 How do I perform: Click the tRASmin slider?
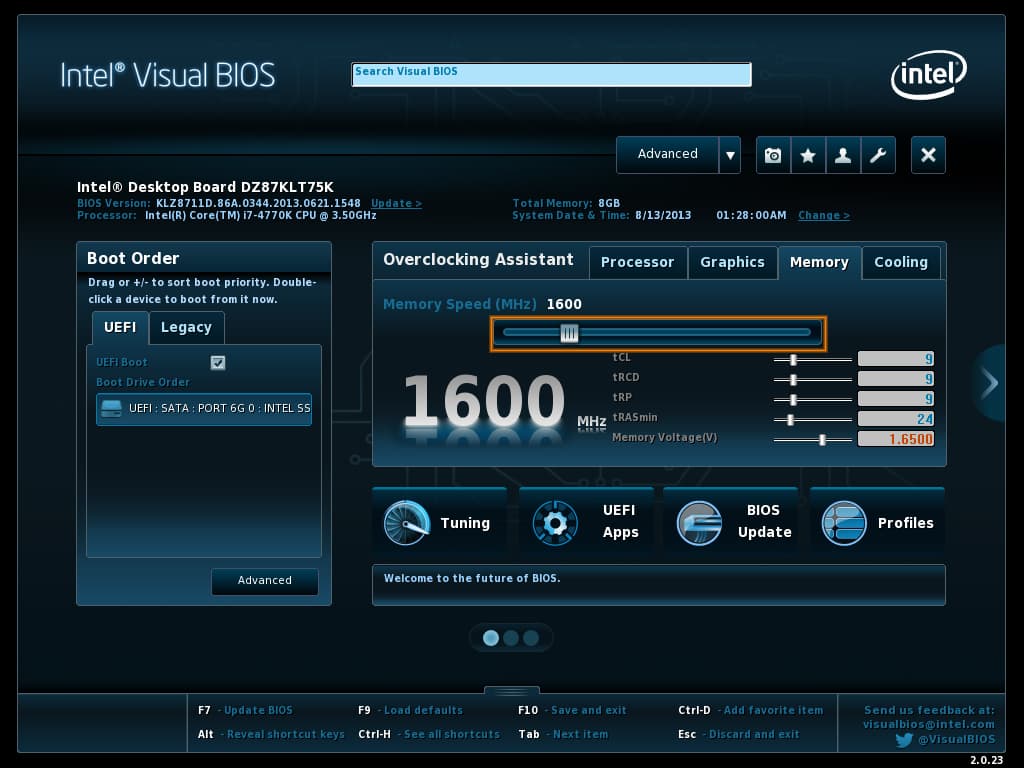812,420
